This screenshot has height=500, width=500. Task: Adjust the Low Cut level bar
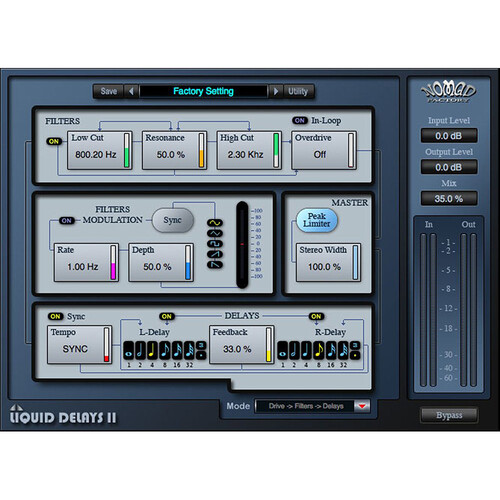[127, 150]
